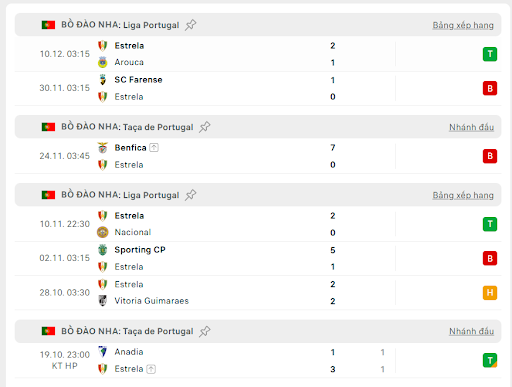
Task: Open Nhánh đấu link in first Taça header
Action: [x=471, y=127]
